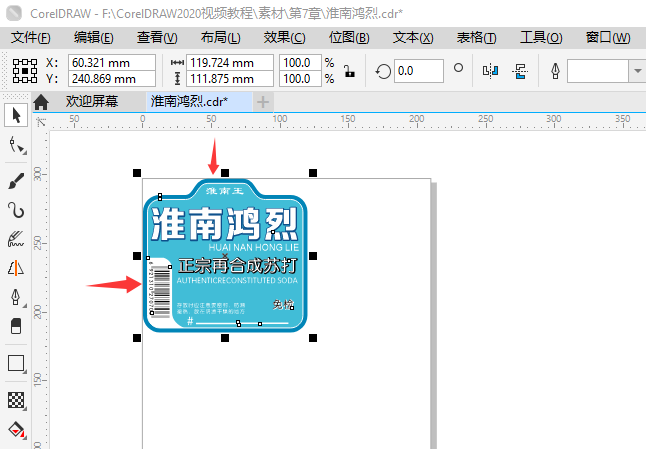The height and width of the screenshot is (449, 646).
Task: Click the 免检 text on label
Action: click(x=283, y=304)
